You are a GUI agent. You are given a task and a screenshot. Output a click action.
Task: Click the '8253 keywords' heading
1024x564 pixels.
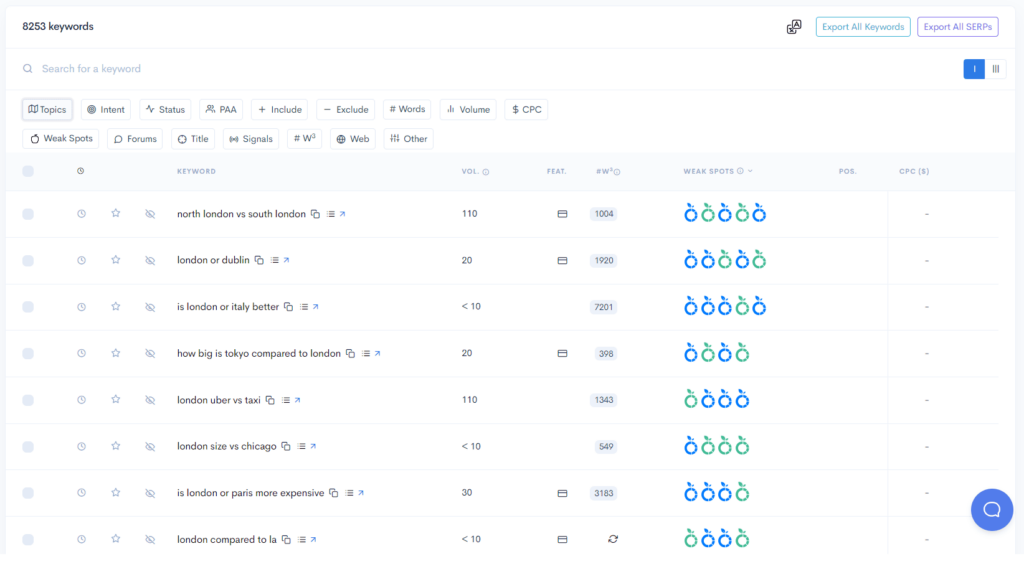[x=57, y=27]
